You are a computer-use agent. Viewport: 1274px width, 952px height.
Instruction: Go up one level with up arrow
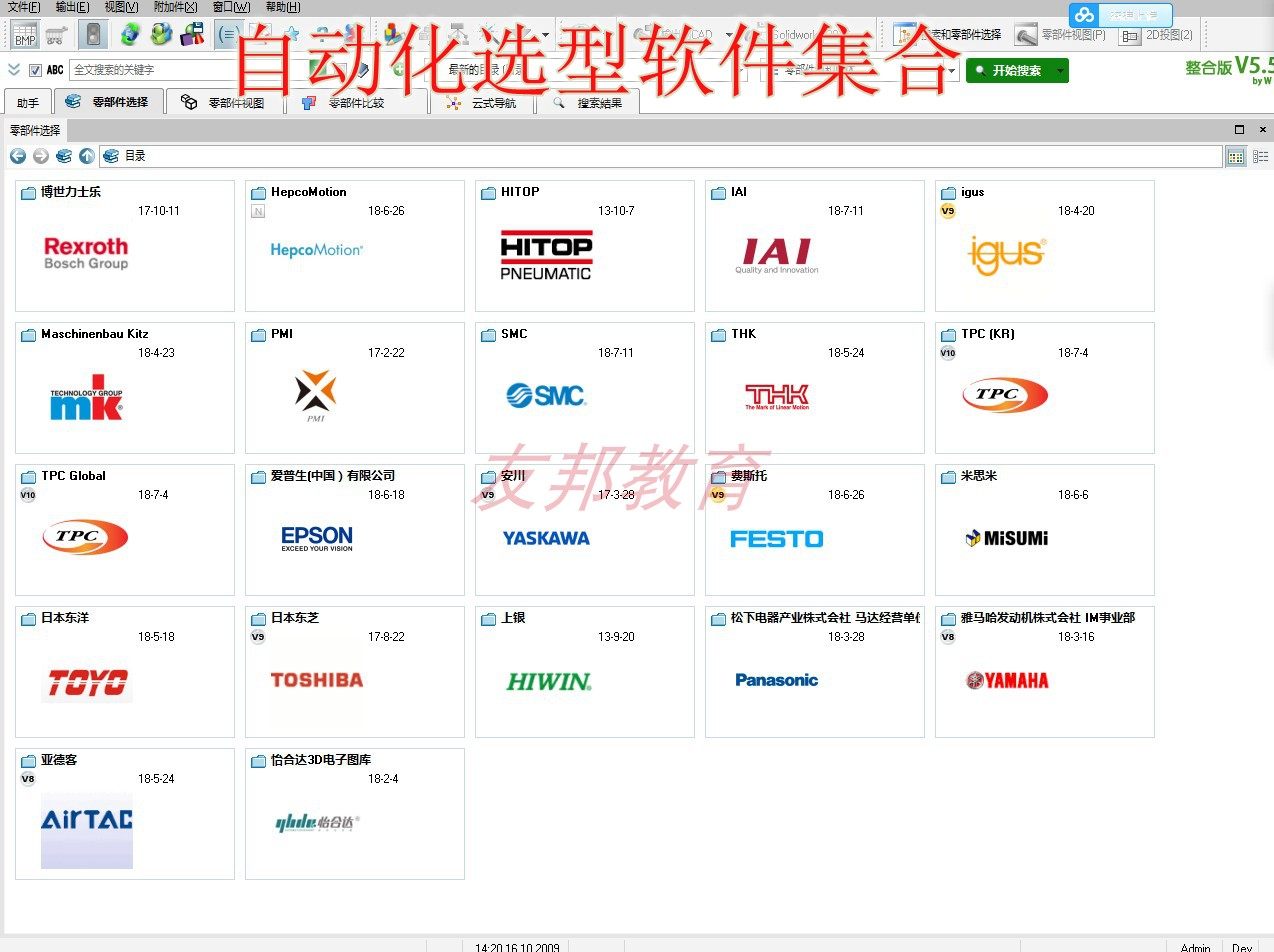[x=87, y=156]
